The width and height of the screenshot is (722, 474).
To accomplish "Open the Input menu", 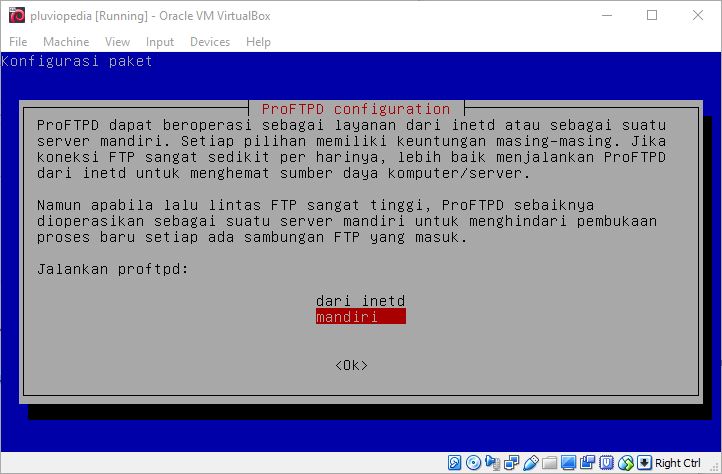I will pos(160,42).
